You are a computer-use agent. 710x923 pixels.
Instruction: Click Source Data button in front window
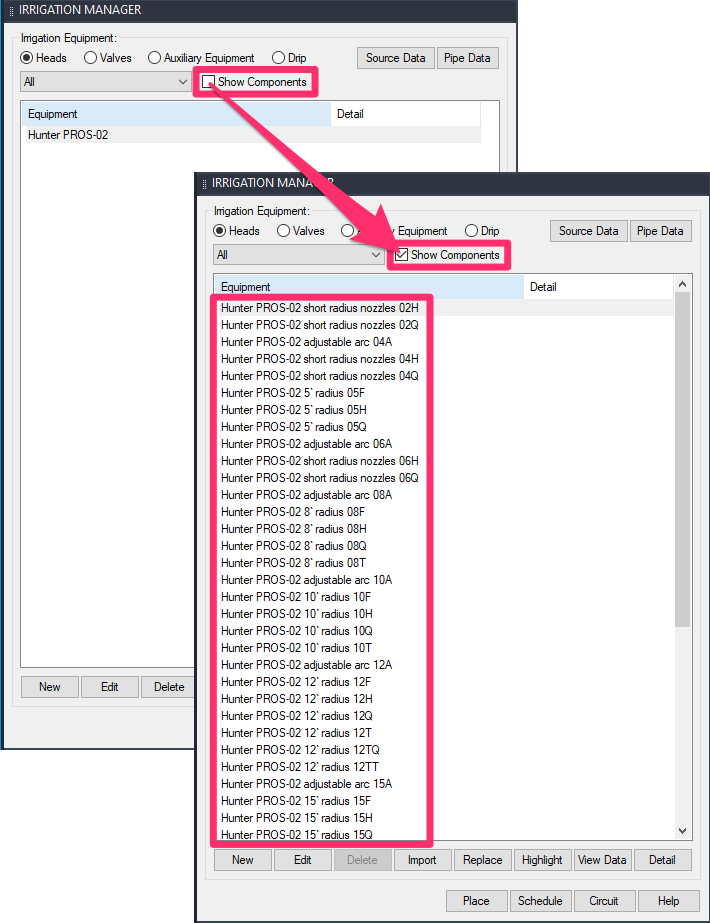[x=589, y=231]
